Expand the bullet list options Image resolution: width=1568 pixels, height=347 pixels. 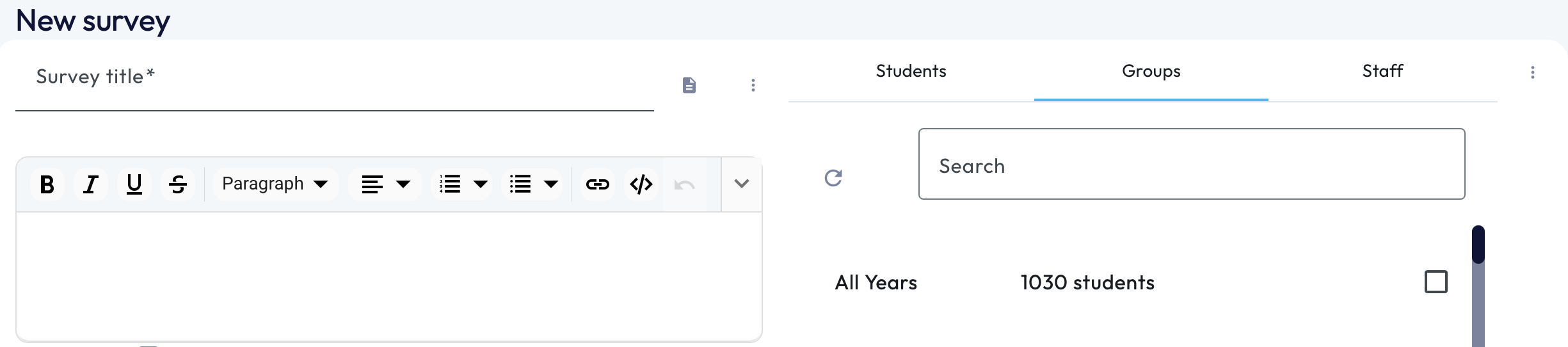coord(550,184)
